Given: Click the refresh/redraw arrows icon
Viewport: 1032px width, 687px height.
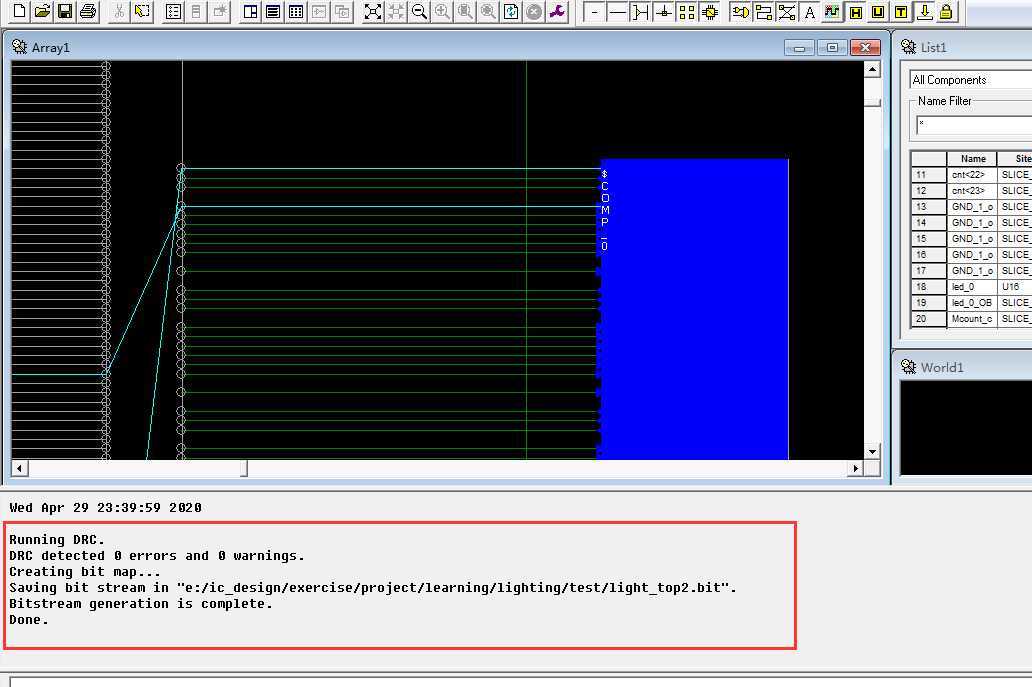Looking at the screenshot, I should click(511, 11).
